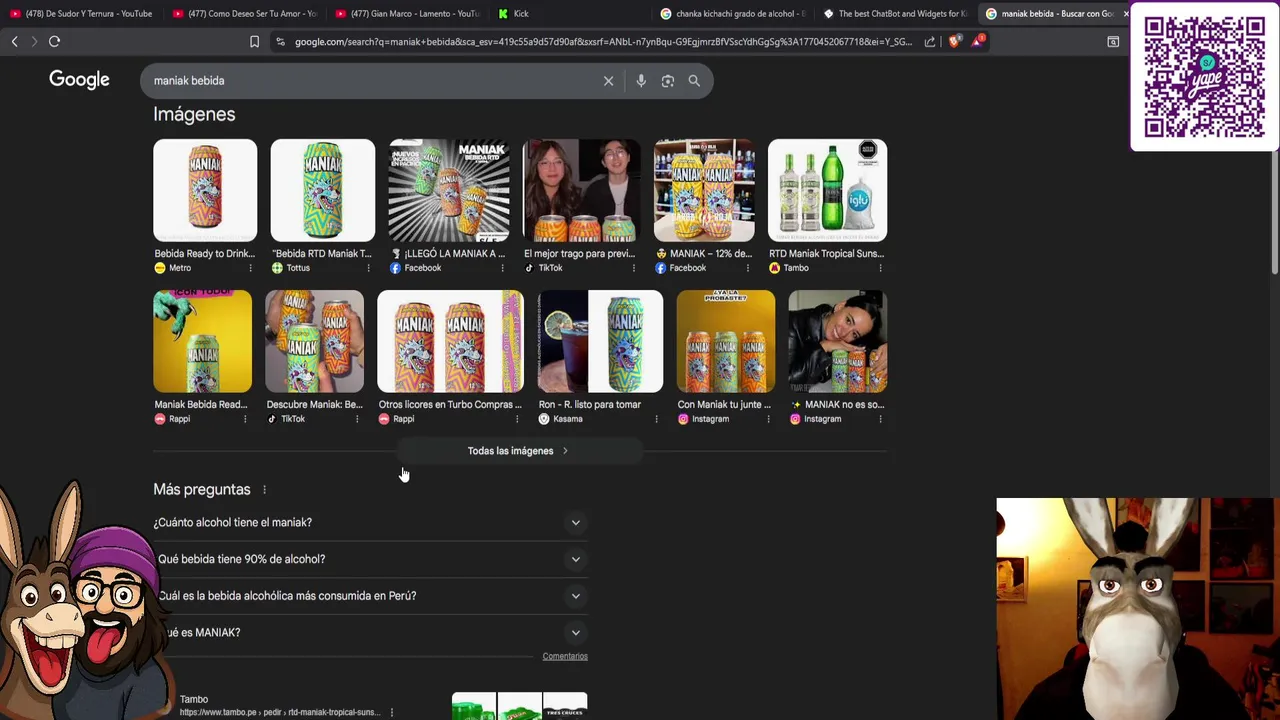1280x720 pixels.
Task: Go back with the browser back arrow
Action: click(x=14, y=41)
